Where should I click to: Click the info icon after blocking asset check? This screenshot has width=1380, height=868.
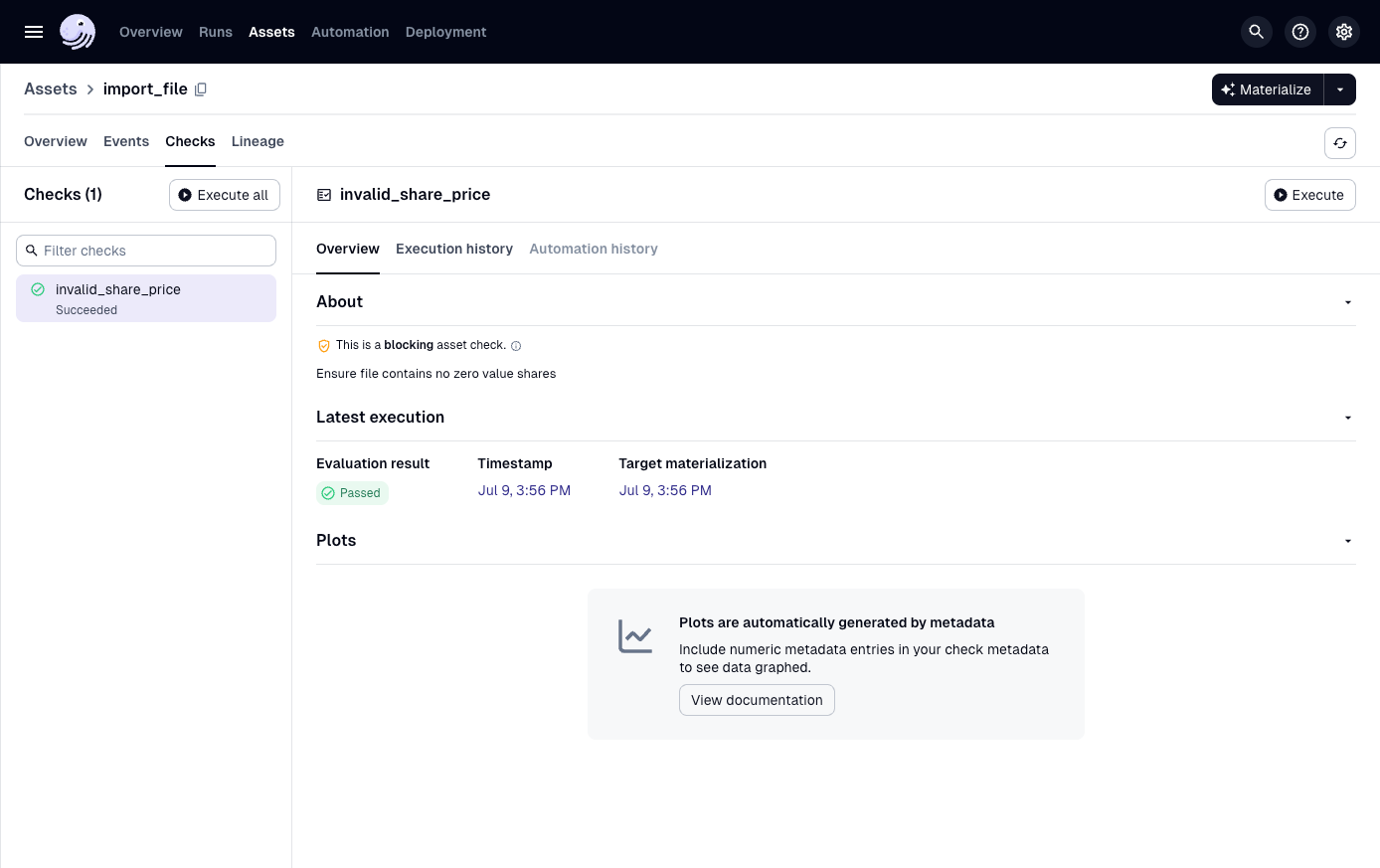tap(516, 345)
